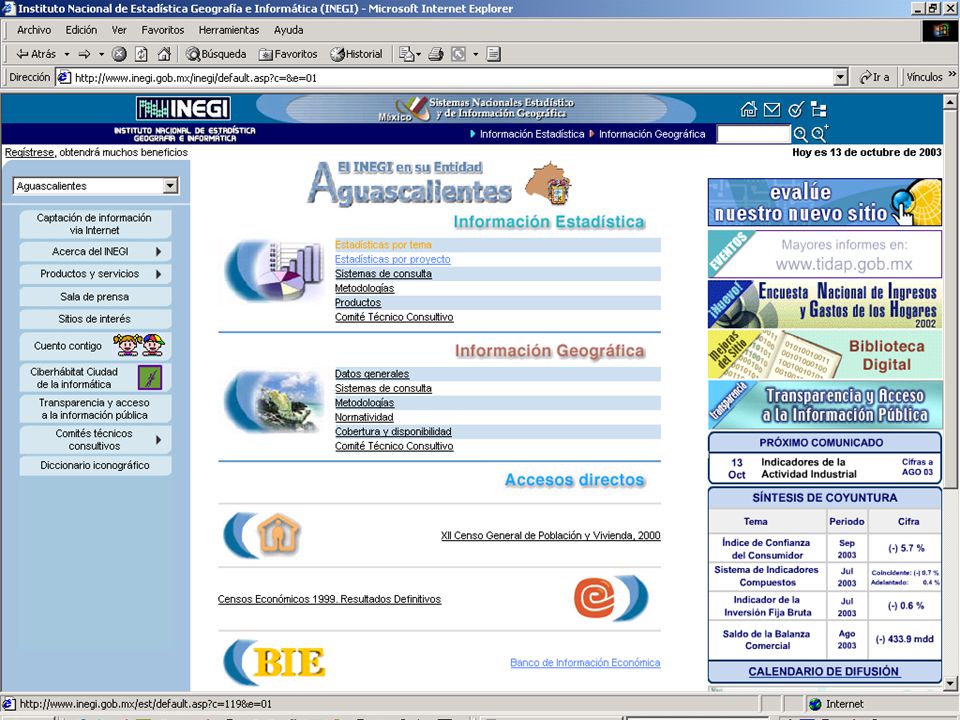This screenshot has height=720, width=960.
Task: Open Censos Económicos 1999 link
Action: (329, 599)
